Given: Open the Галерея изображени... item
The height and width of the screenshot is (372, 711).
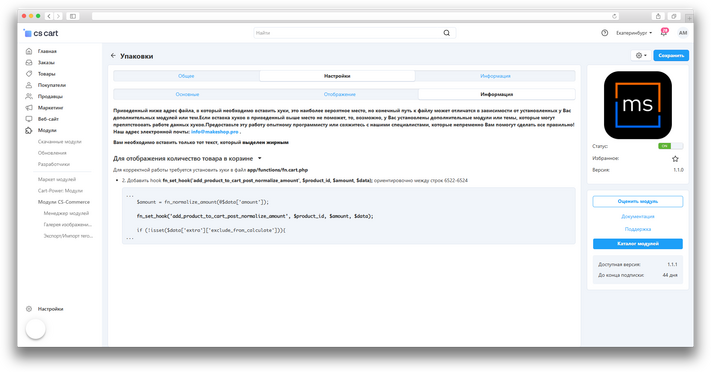Looking at the screenshot, I should 68,225.
